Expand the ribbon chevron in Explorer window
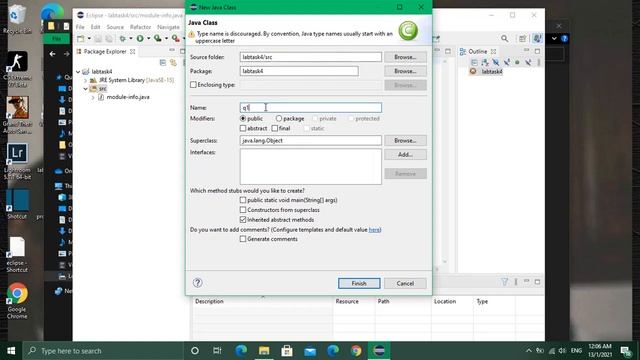This screenshot has height=360, width=640. [554, 38]
